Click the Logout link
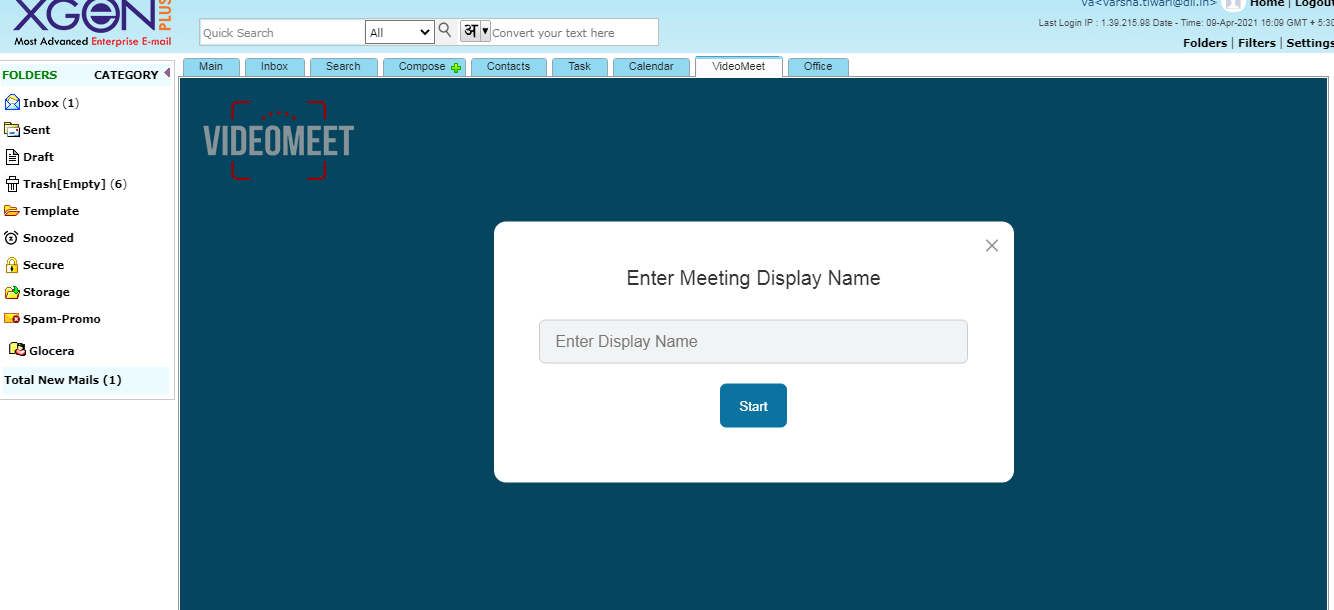Screen dimensions: 1334x610 (1314, 4)
